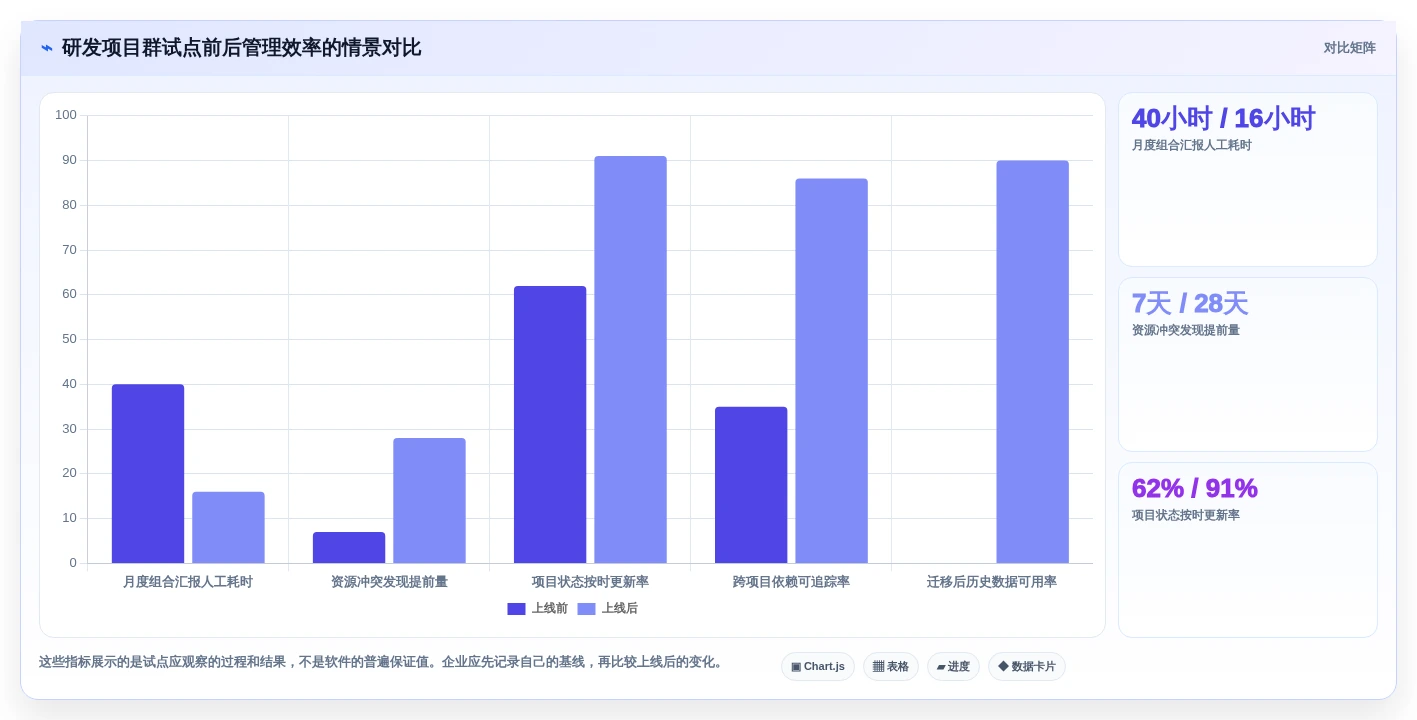Select the 上线后 bar for 迁移后历史数据可用率
The image size is (1417, 720).
pos(1032,362)
